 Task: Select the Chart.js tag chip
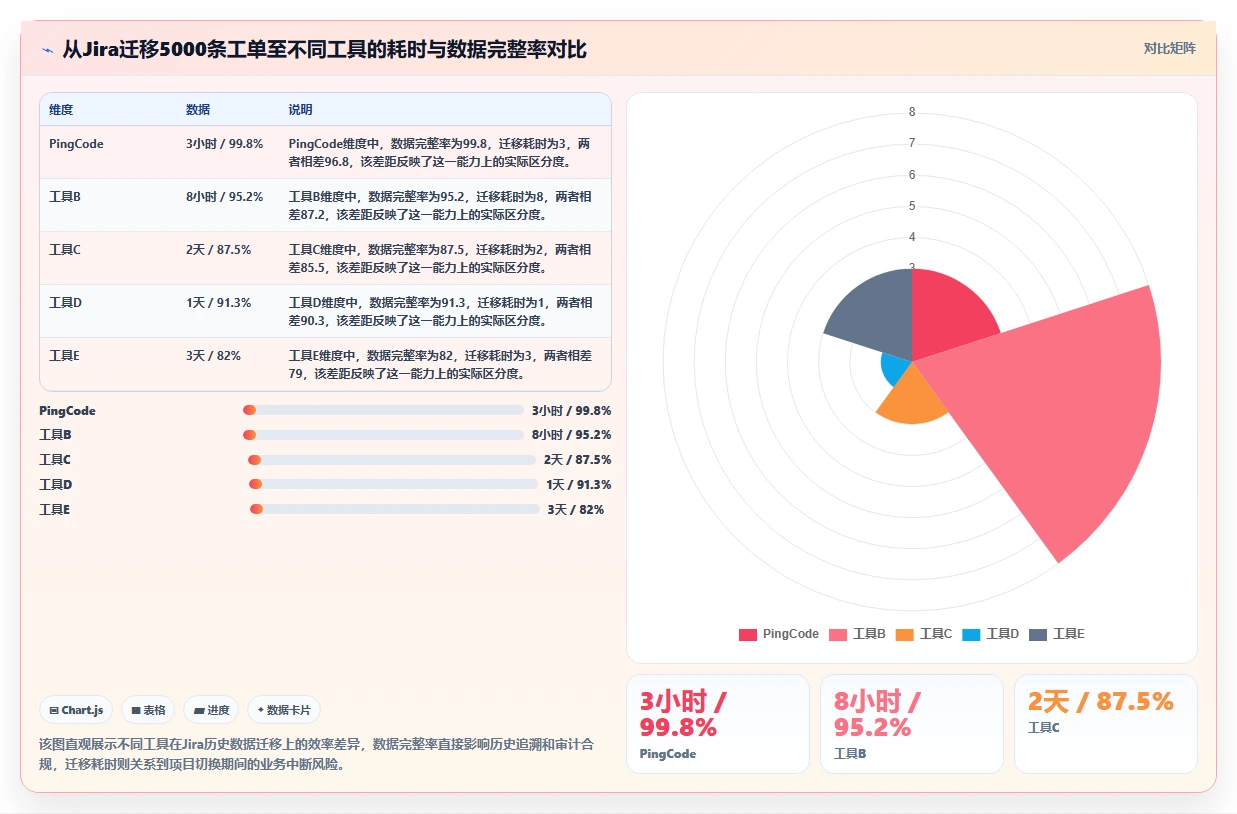77,710
